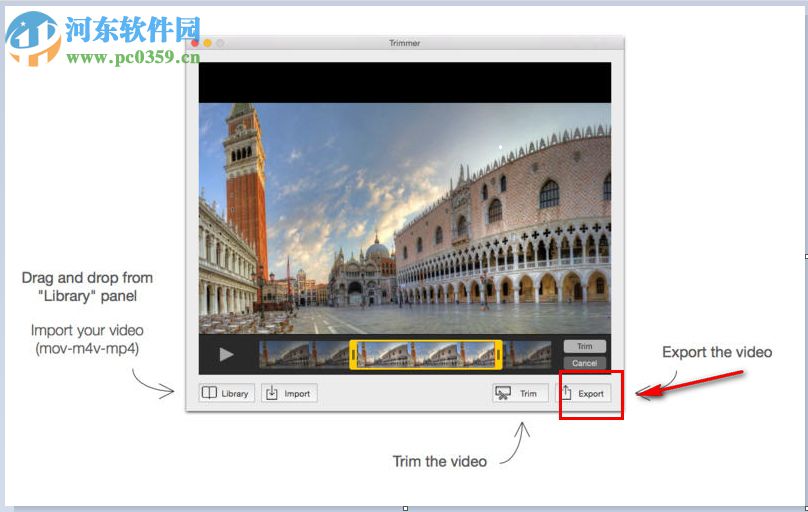Screen dimensions: 808x512
Task: Close the Trimmer window
Action: pyautogui.click(x=195, y=43)
